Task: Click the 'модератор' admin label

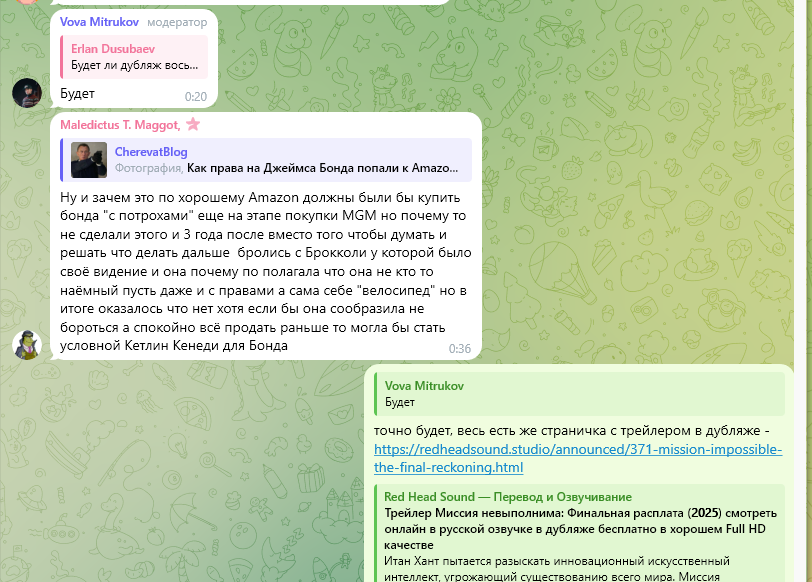Action: [177, 22]
